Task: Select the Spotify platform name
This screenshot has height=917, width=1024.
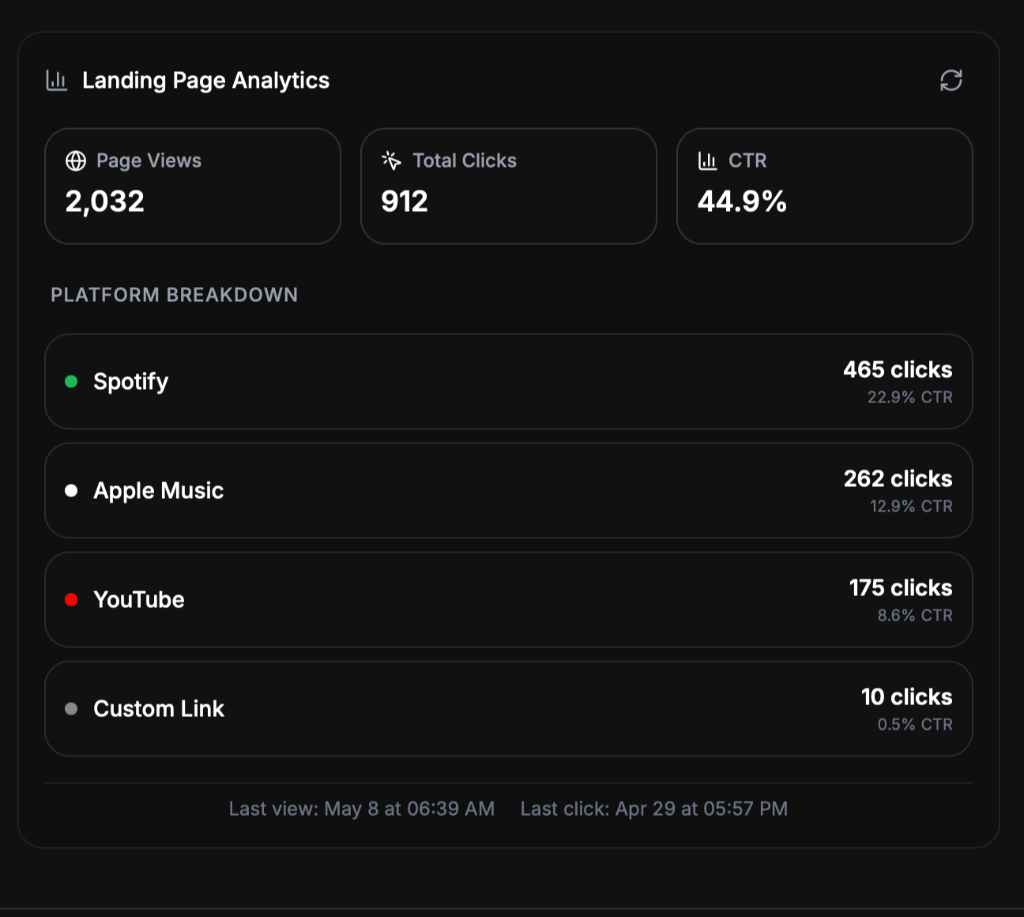Action: (131, 381)
